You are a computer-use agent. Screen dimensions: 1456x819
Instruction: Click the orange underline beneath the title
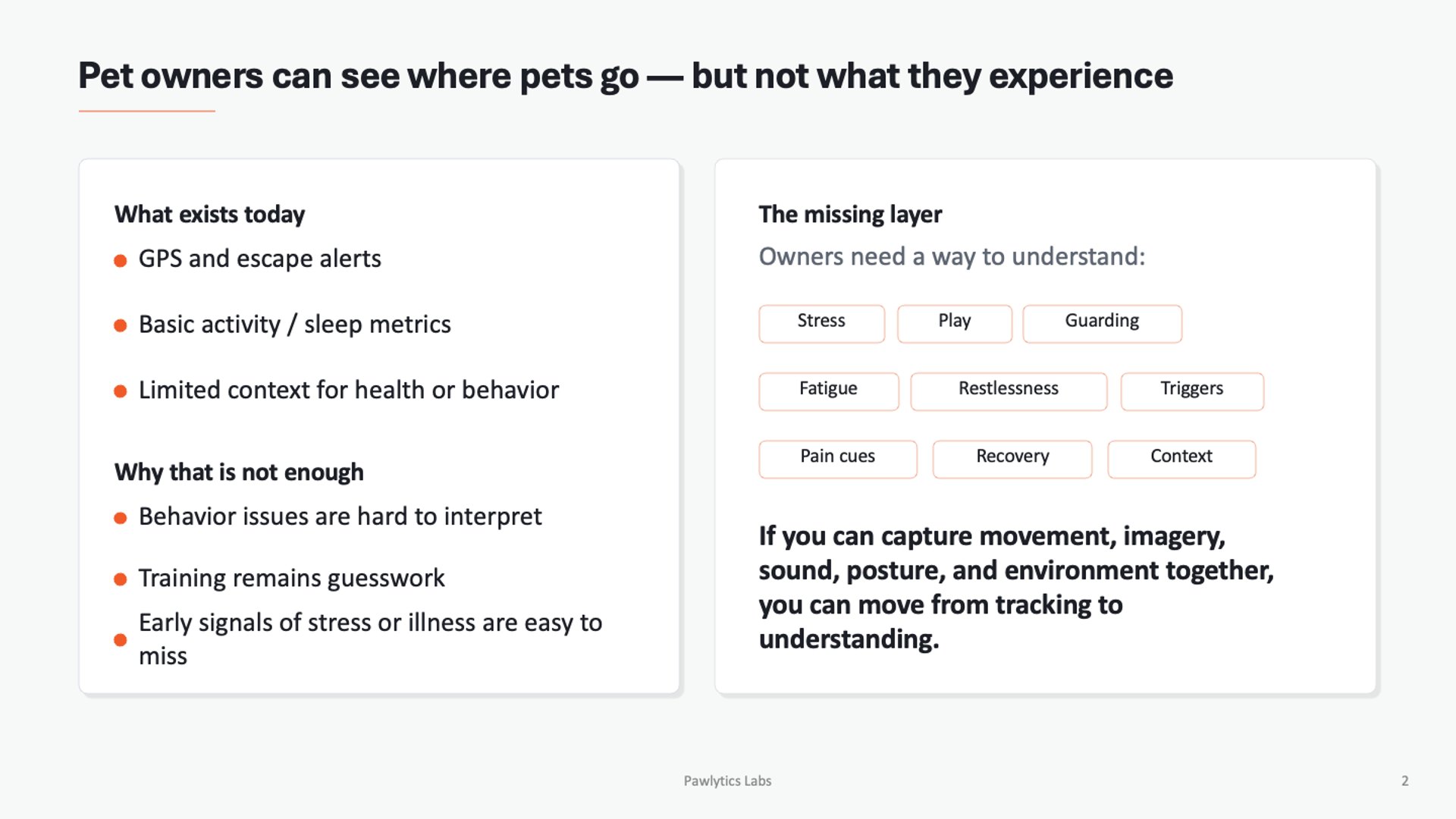tap(146, 111)
